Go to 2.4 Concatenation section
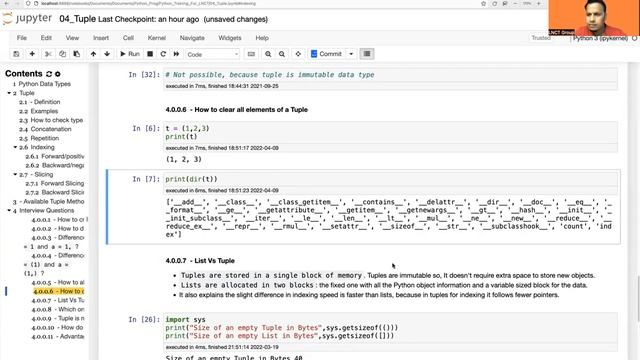 (45, 129)
